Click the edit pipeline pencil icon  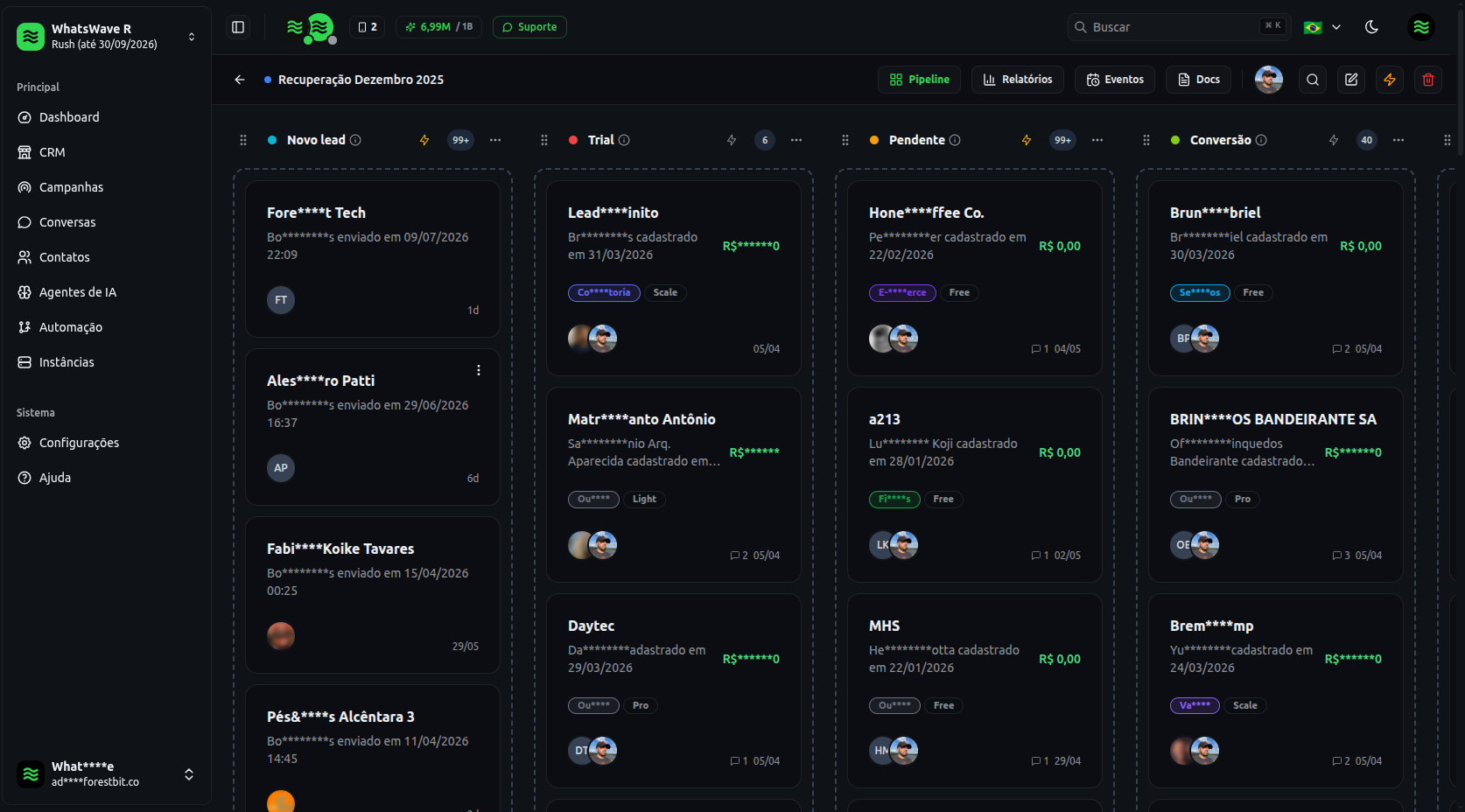pyautogui.click(x=1351, y=80)
